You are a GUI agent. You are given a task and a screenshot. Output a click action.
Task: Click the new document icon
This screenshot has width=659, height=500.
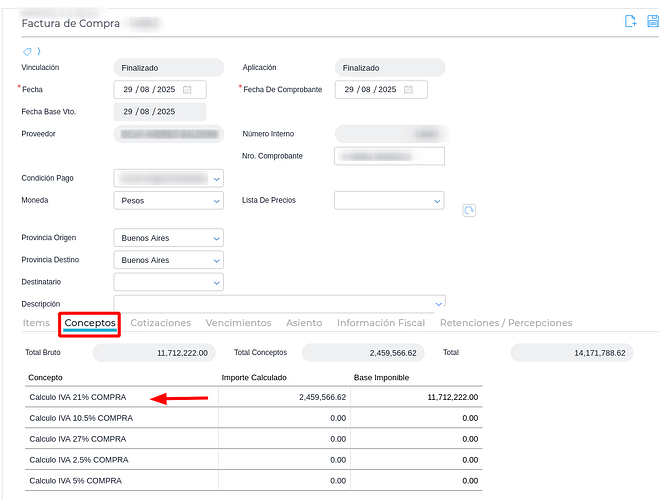[630, 21]
